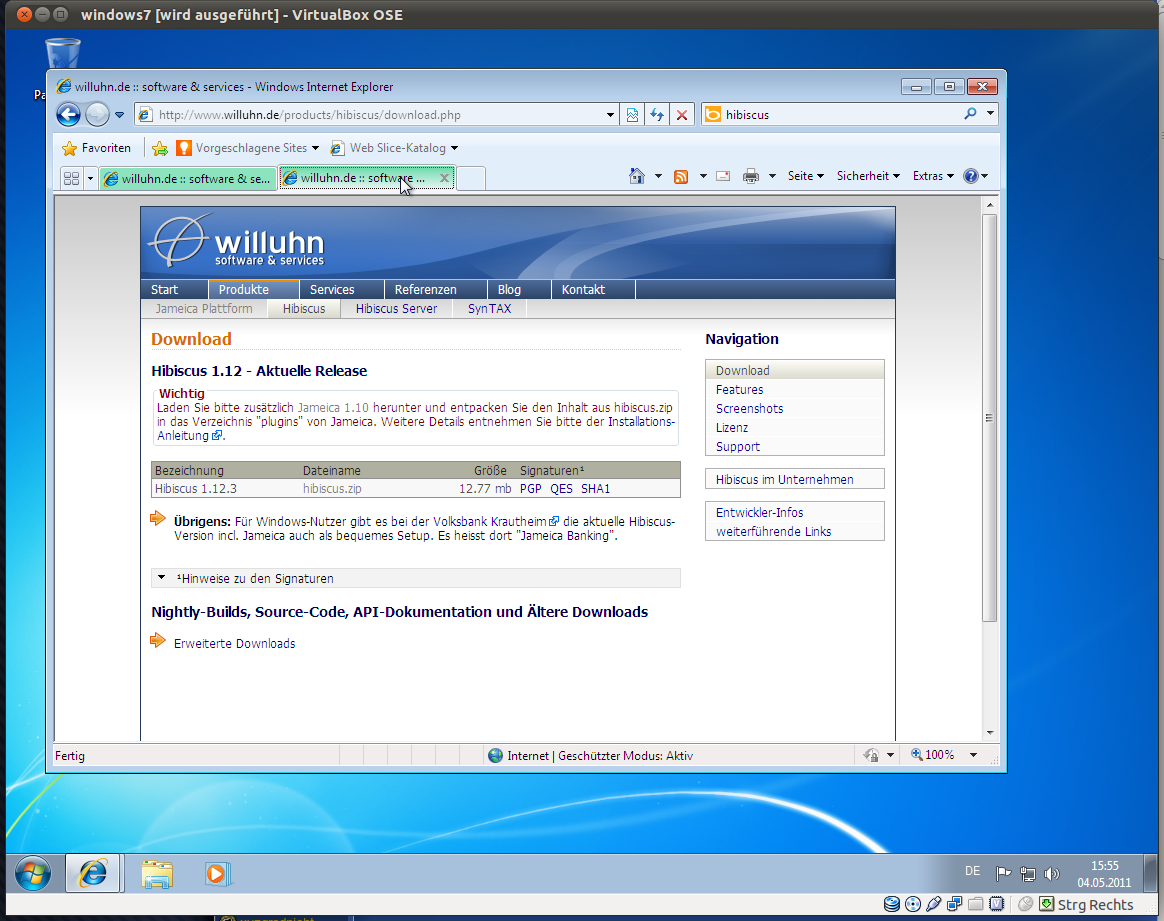1164x921 pixels.
Task: Click the orange RSS feeds icon
Action: (x=681, y=176)
